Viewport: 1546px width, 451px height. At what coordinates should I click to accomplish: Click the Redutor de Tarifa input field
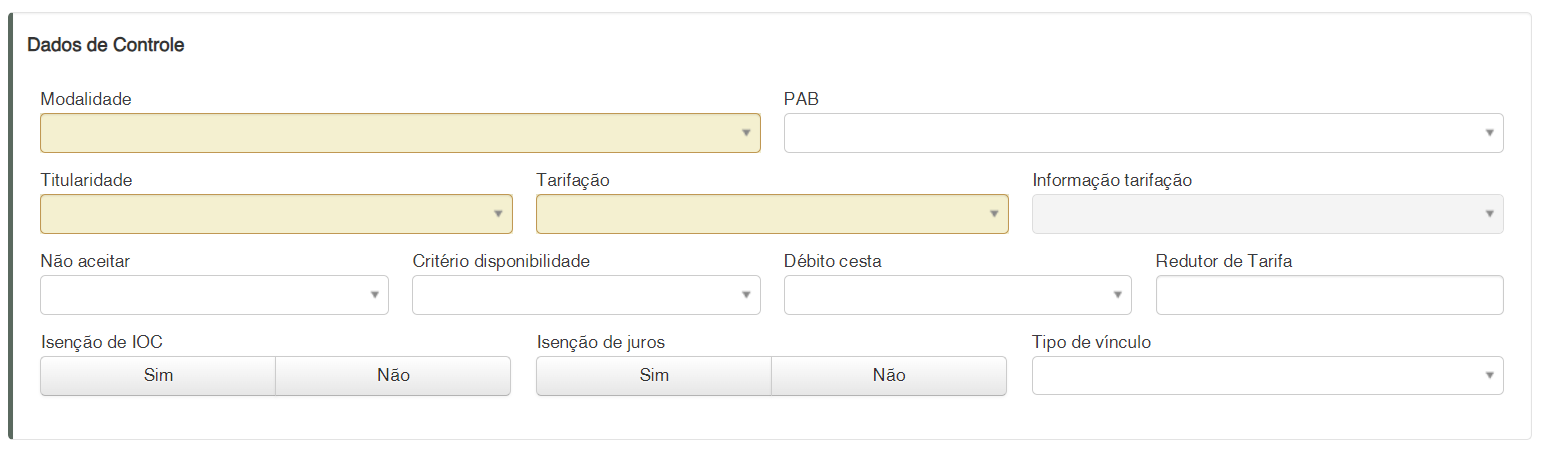pos(1329,295)
